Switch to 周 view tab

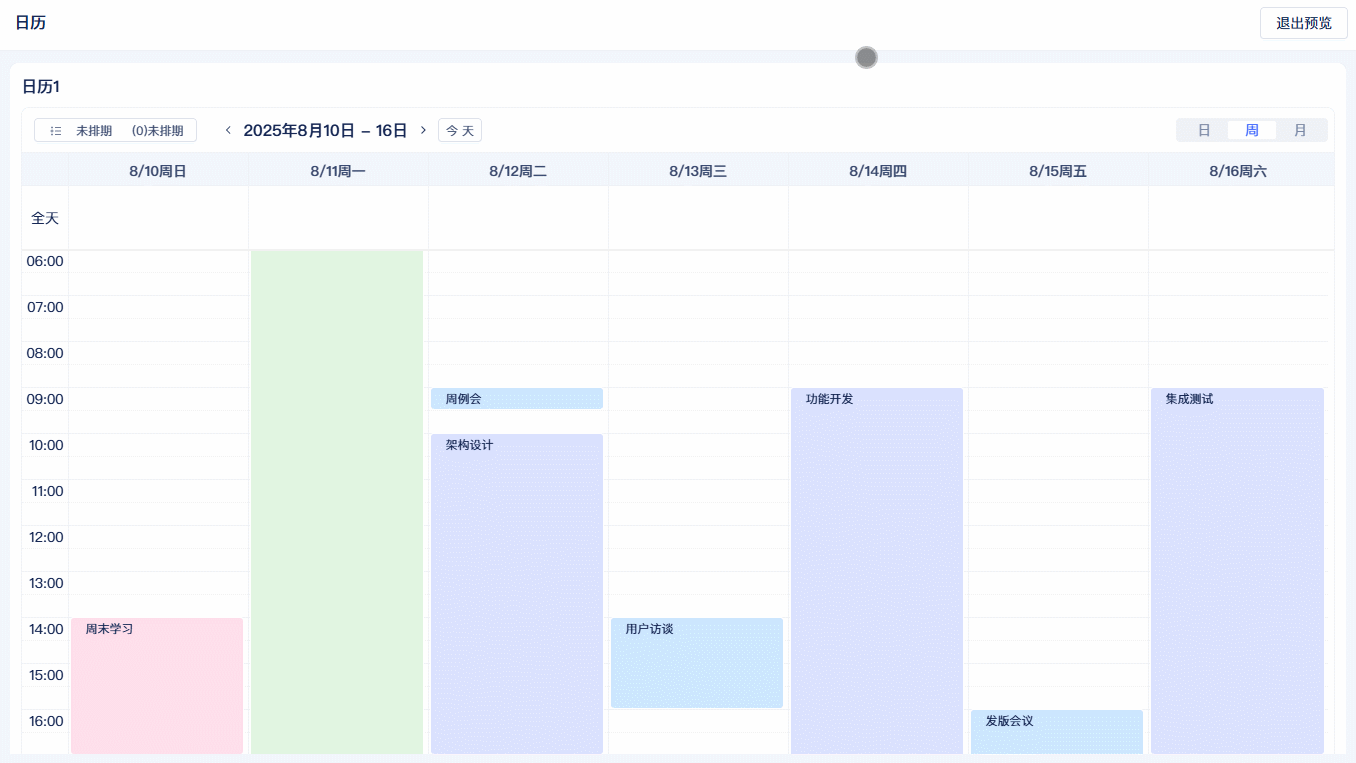click(x=1252, y=130)
